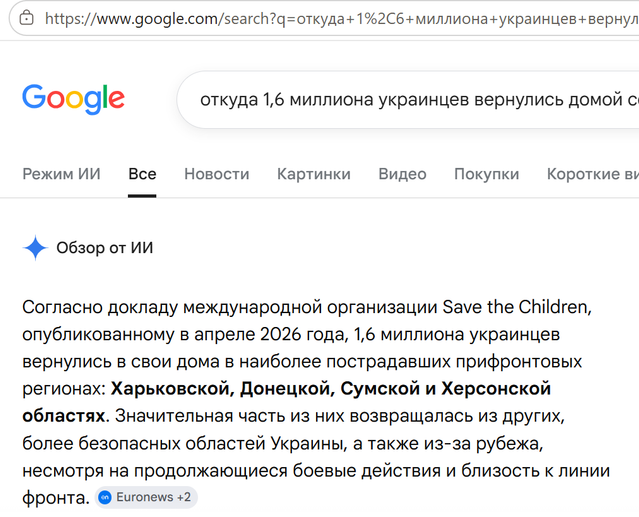Open the Покупки tab
639x517 pixels.
[487, 174]
